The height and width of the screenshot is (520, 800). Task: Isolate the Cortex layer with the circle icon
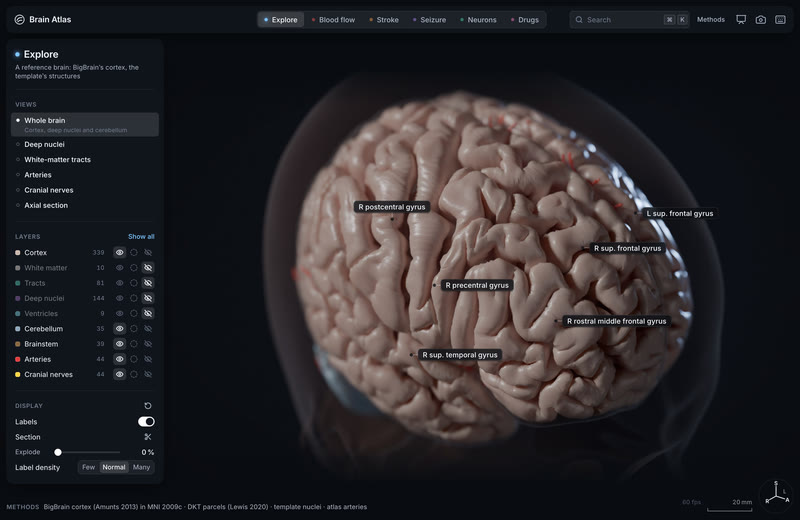[x=134, y=253]
